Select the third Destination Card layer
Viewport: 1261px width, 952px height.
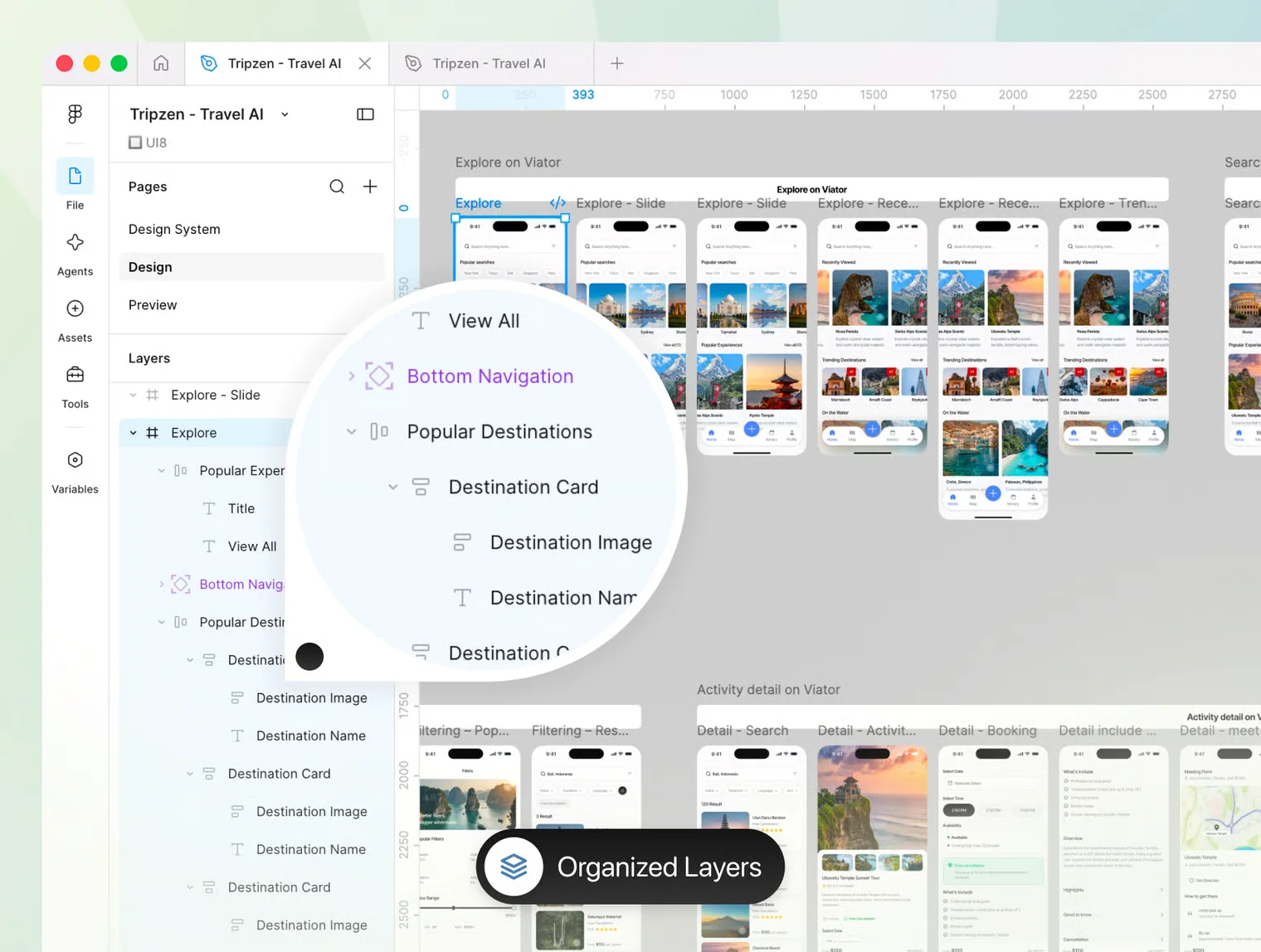[279, 887]
